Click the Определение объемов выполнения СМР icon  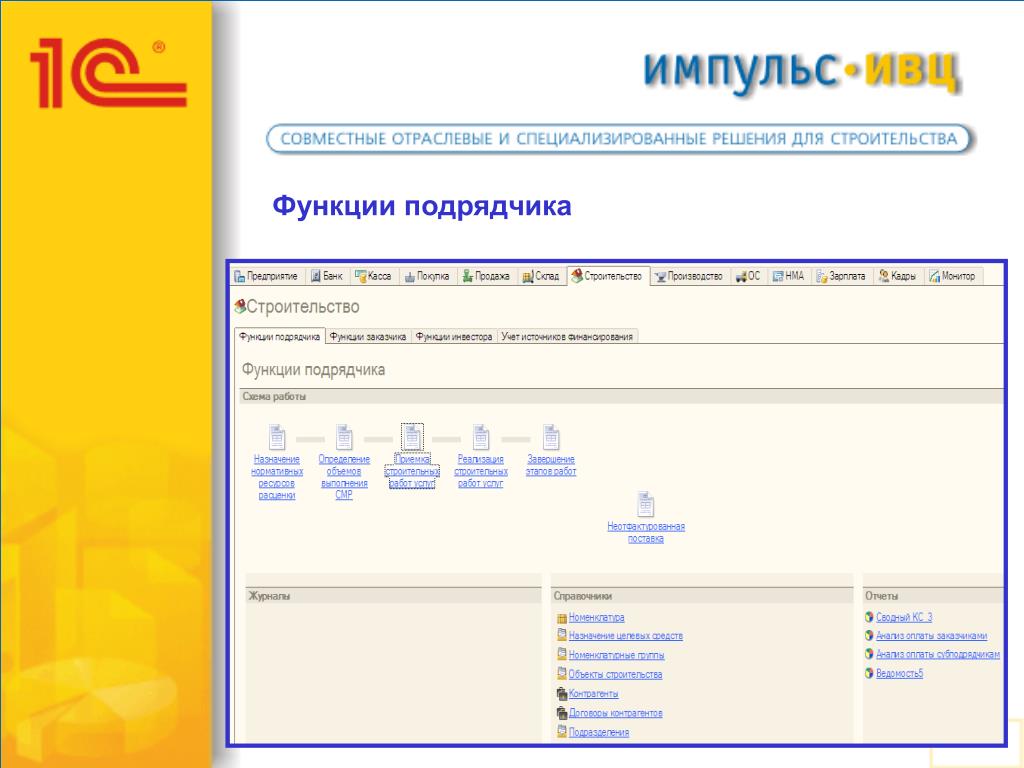click(344, 437)
